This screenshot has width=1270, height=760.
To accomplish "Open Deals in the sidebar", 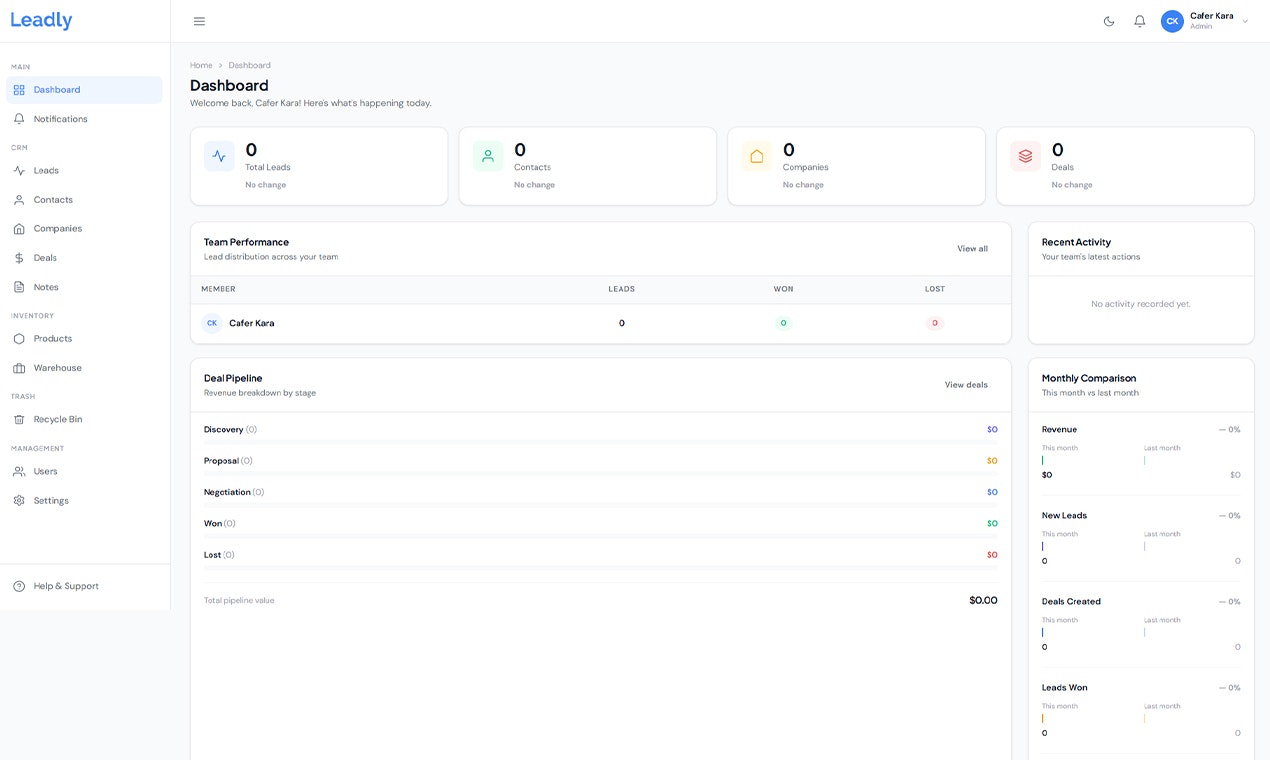I will 84,258.
